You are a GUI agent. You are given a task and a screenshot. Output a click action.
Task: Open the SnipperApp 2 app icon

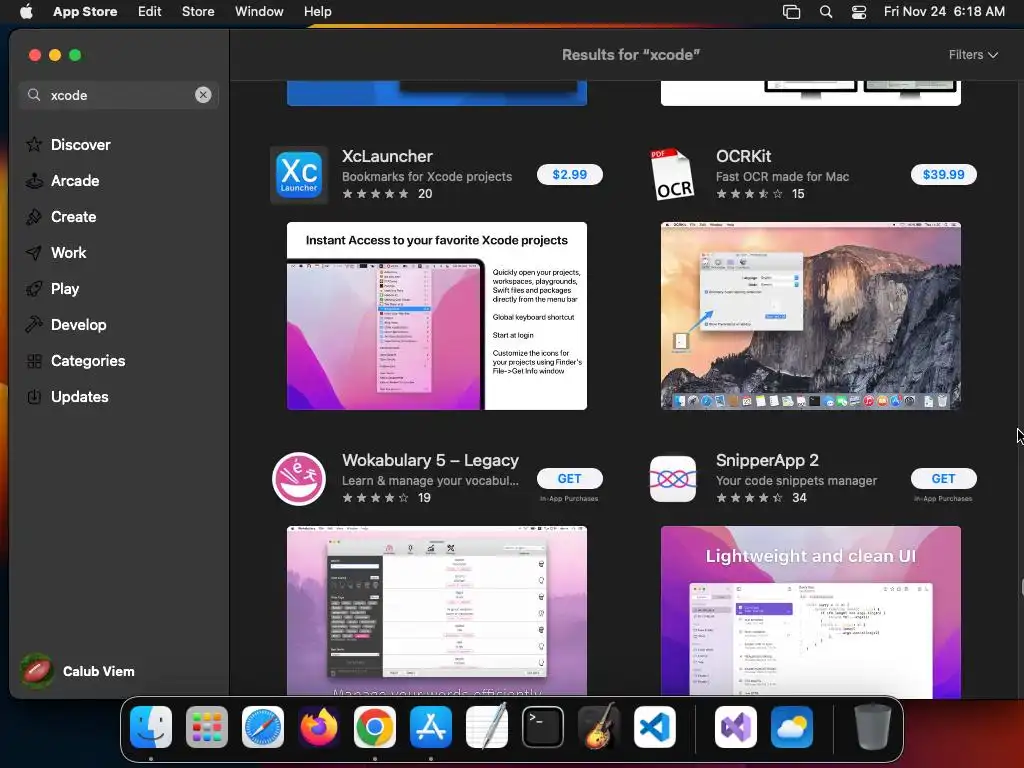coord(673,479)
